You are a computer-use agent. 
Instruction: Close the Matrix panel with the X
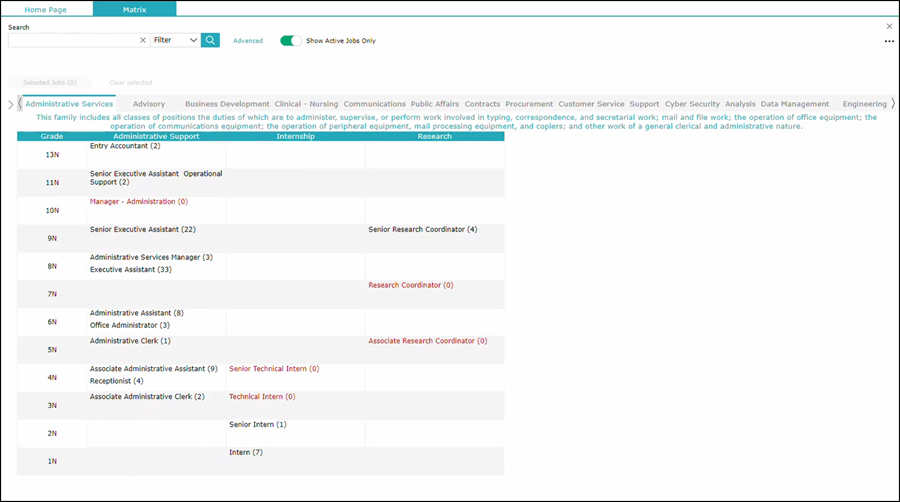[x=889, y=27]
